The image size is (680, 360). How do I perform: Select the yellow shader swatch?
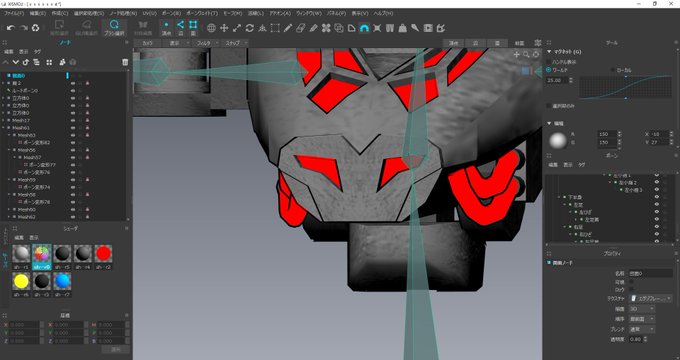[x=21, y=281]
